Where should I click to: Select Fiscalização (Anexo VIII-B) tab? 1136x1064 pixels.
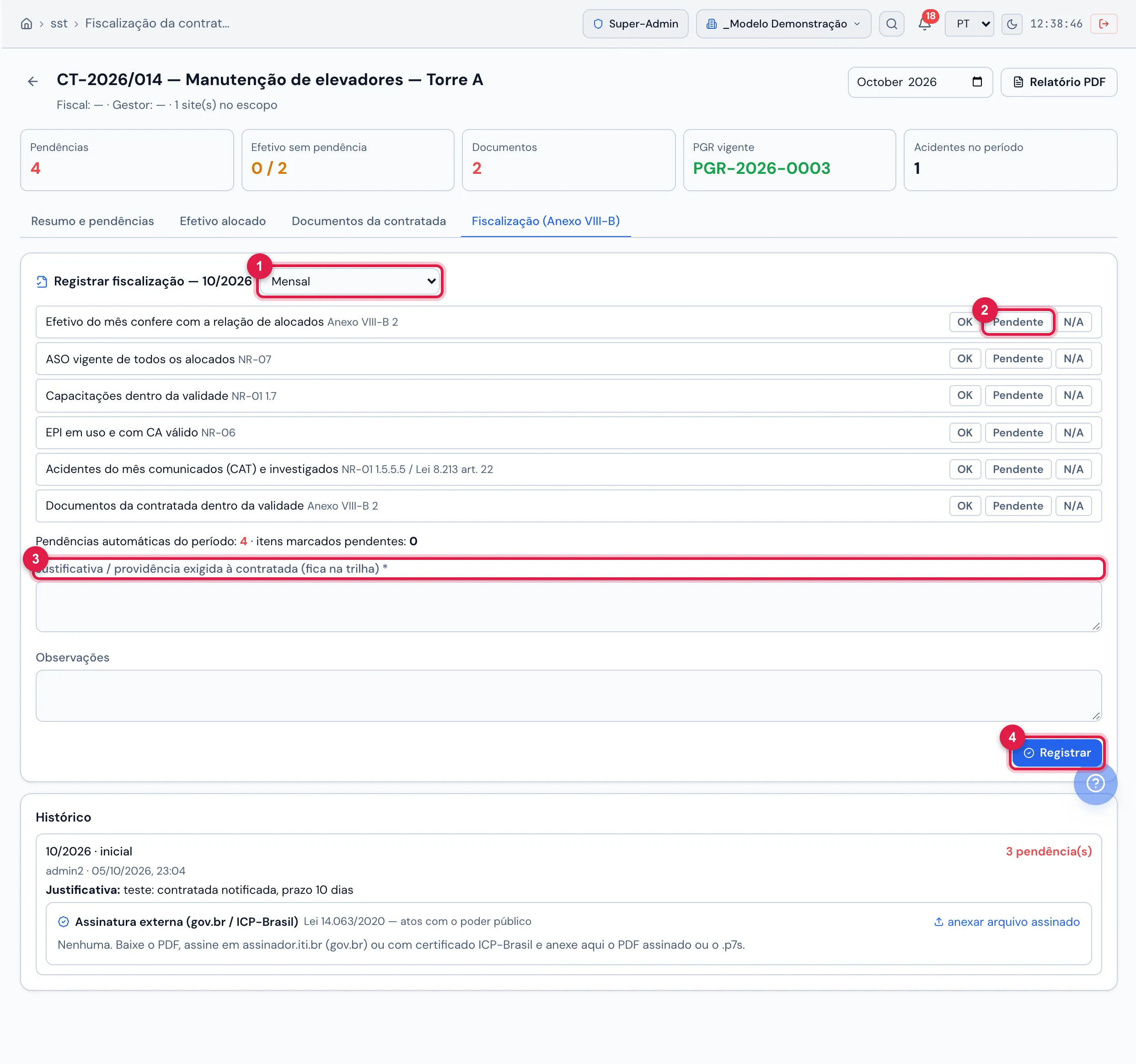[545, 221]
